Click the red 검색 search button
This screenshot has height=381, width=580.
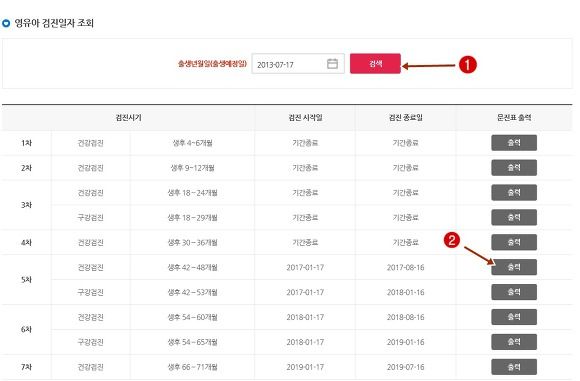pos(375,64)
